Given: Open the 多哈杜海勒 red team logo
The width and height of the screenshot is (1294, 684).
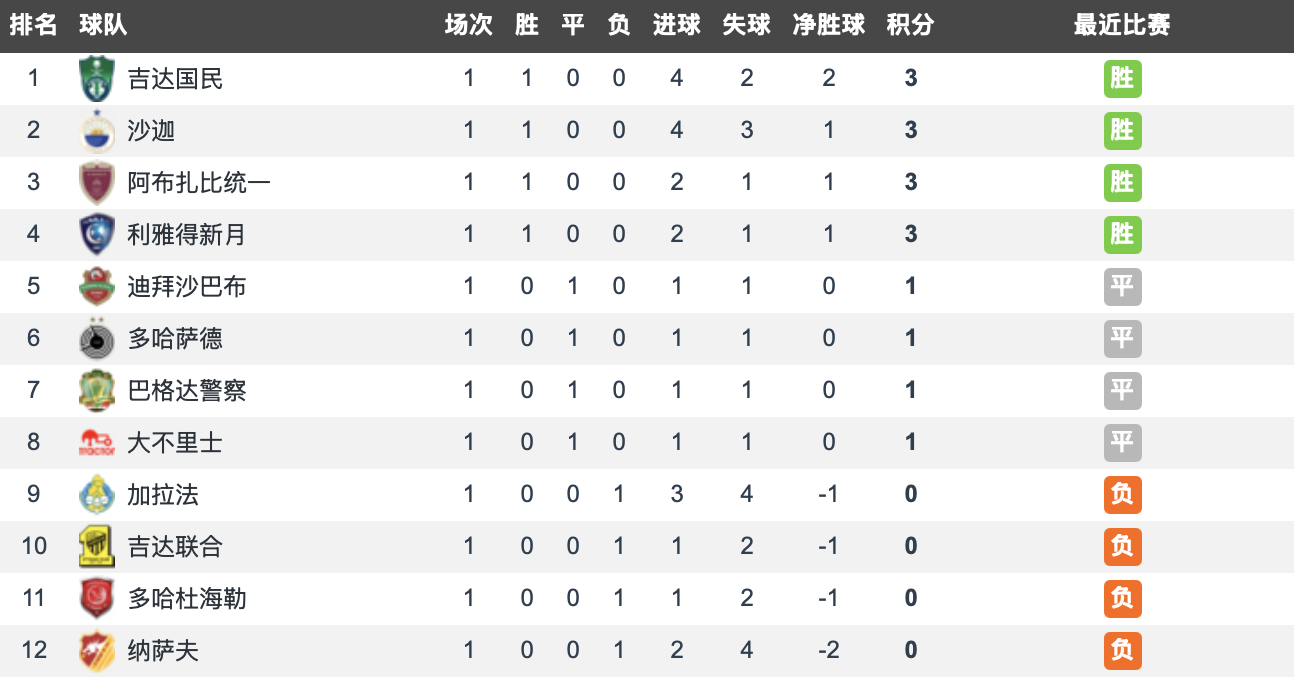Looking at the screenshot, I should [x=97, y=599].
